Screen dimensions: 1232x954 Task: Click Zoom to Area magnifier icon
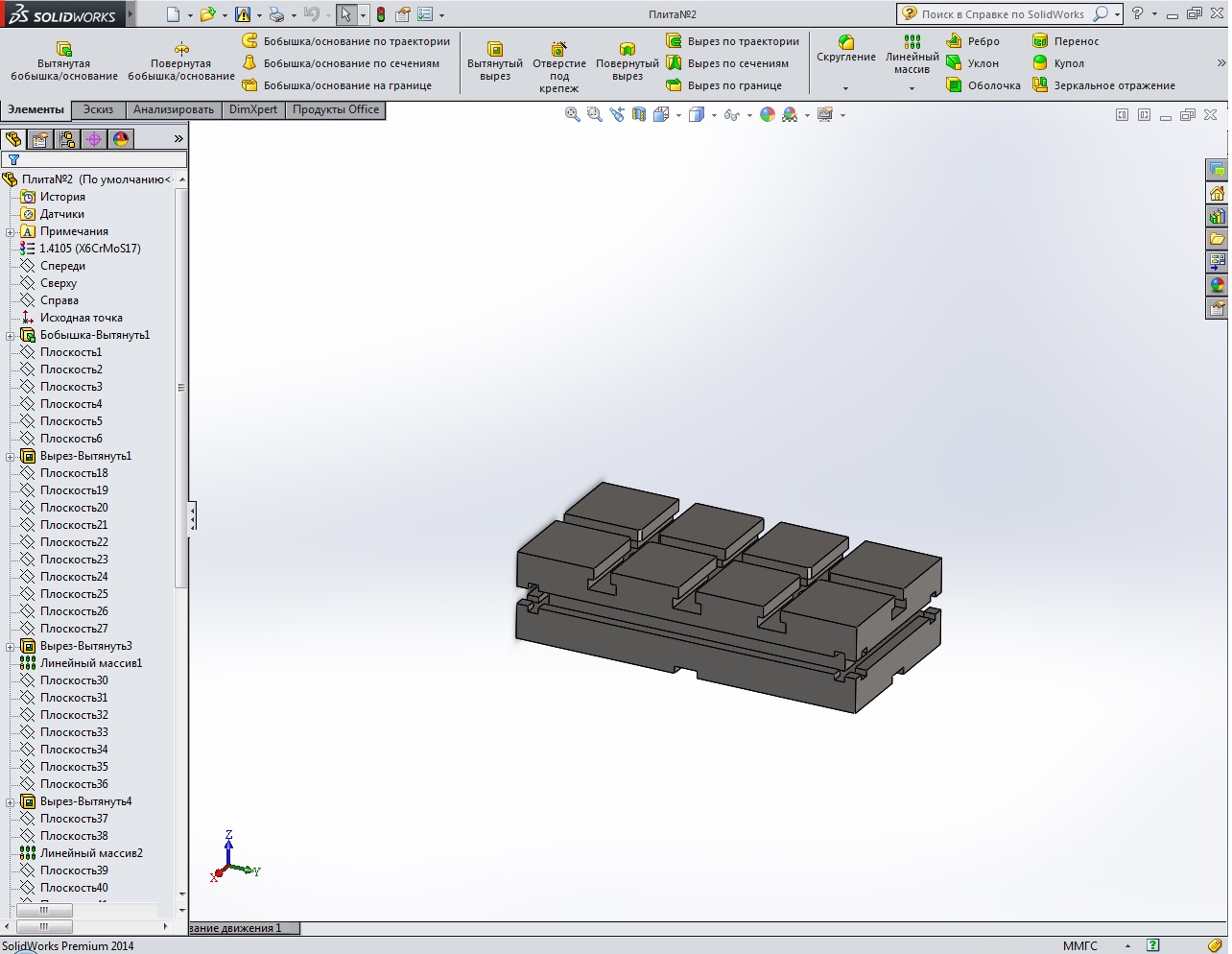click(595, 114)
